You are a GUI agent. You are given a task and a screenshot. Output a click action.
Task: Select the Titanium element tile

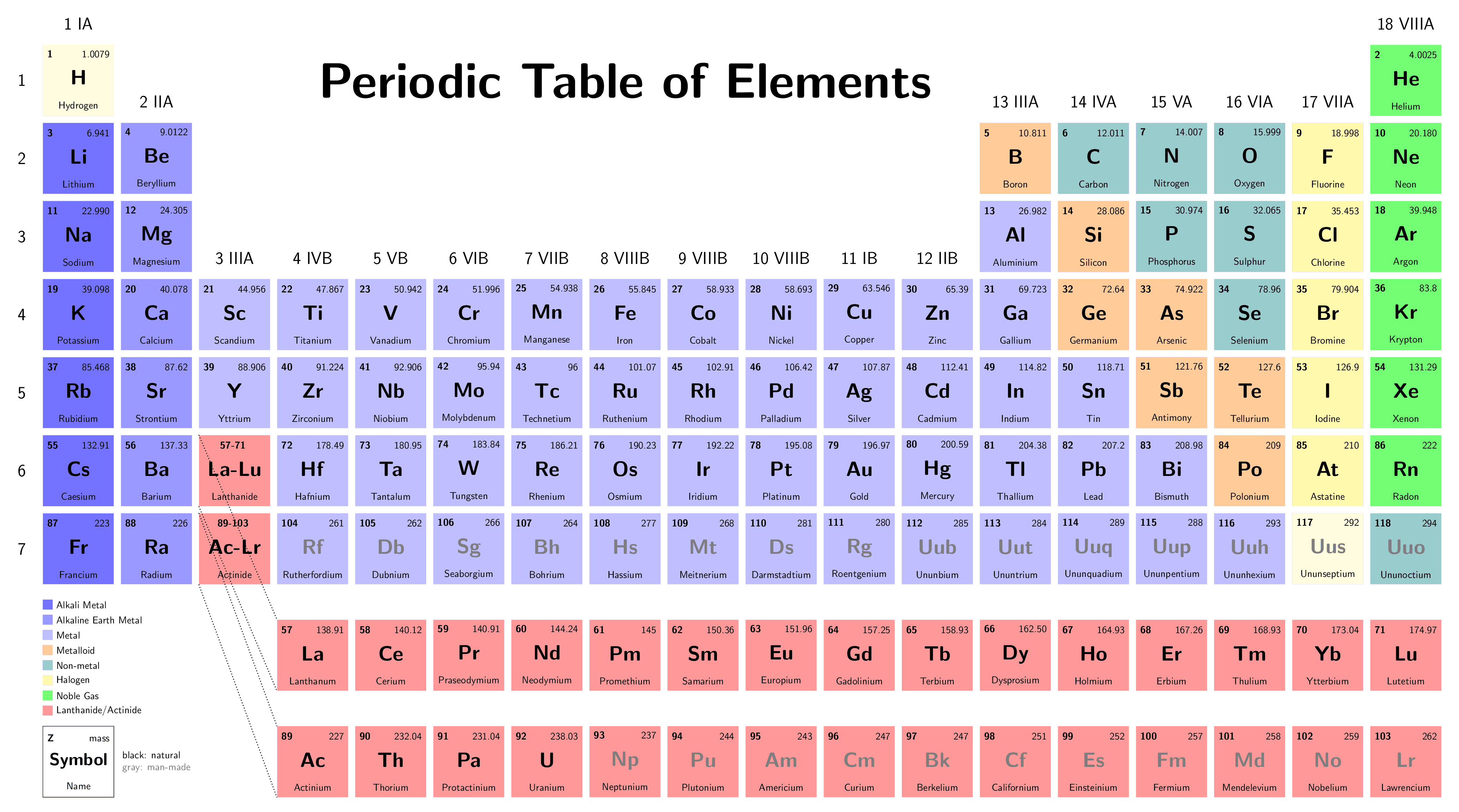point(313,314)
